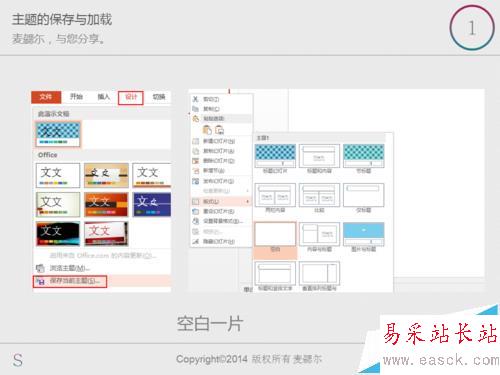
Task: Choose 隐藏幻灯片 (Hide Slide) in context menu
Action: tap(221, 241)
